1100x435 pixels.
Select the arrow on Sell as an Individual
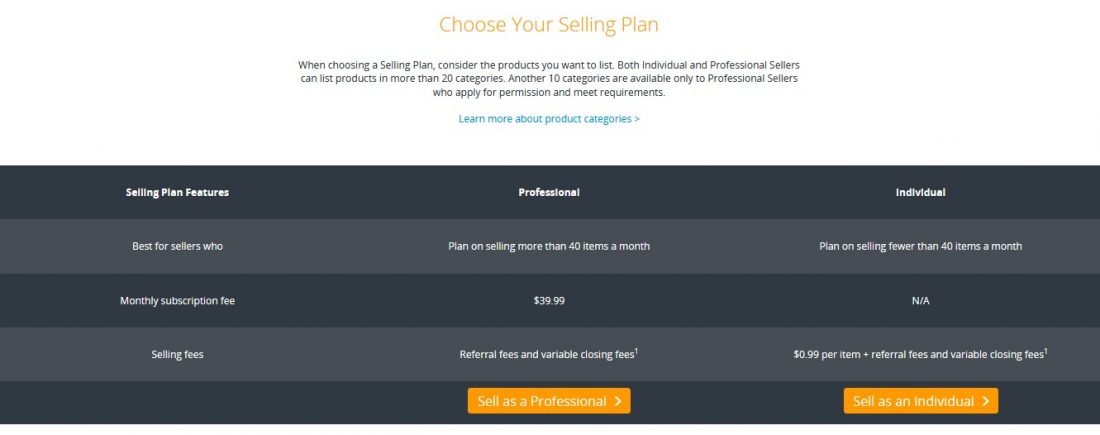[x=986, y=401]
